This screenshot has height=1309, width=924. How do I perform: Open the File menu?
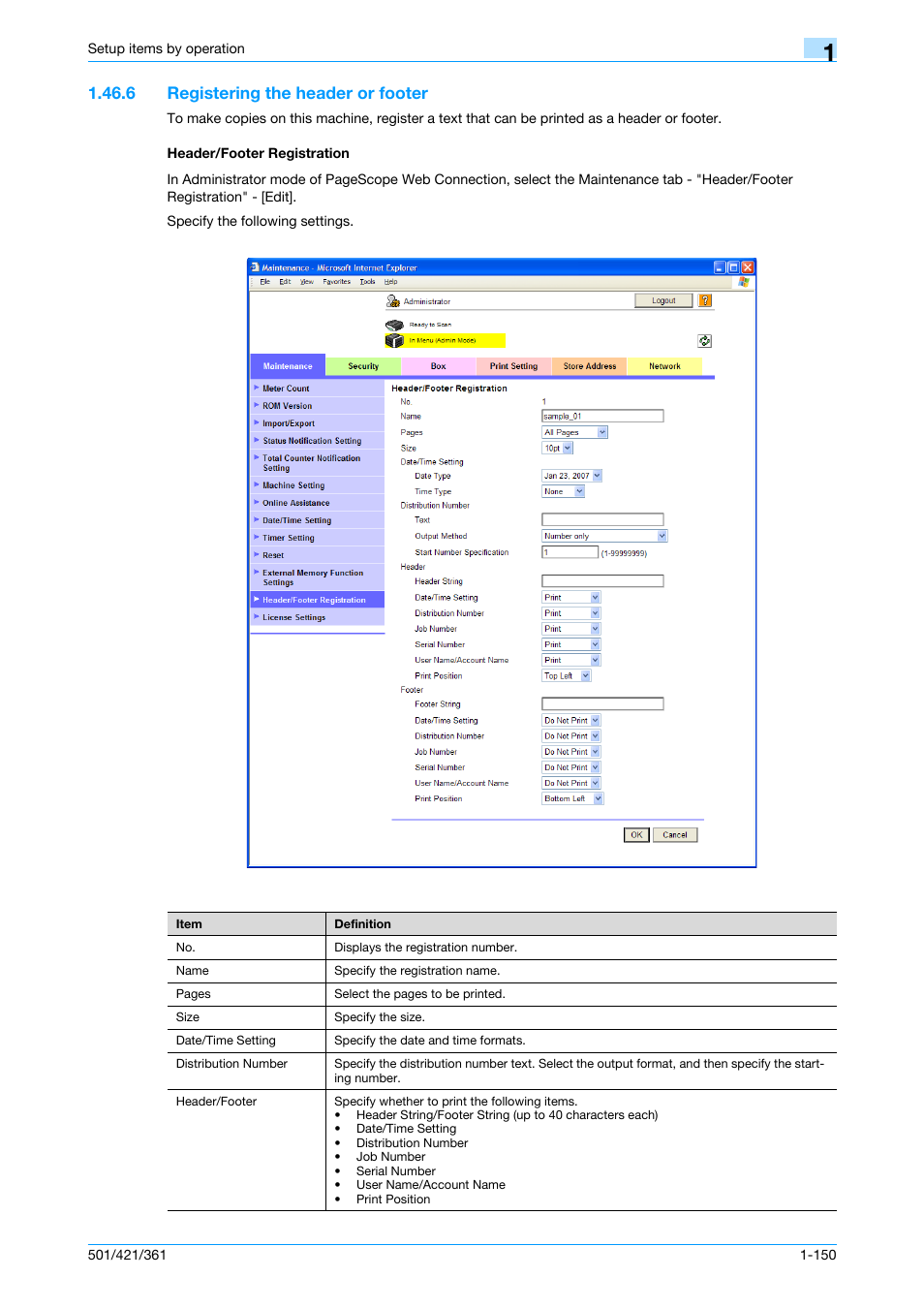(x=264, y=282)
